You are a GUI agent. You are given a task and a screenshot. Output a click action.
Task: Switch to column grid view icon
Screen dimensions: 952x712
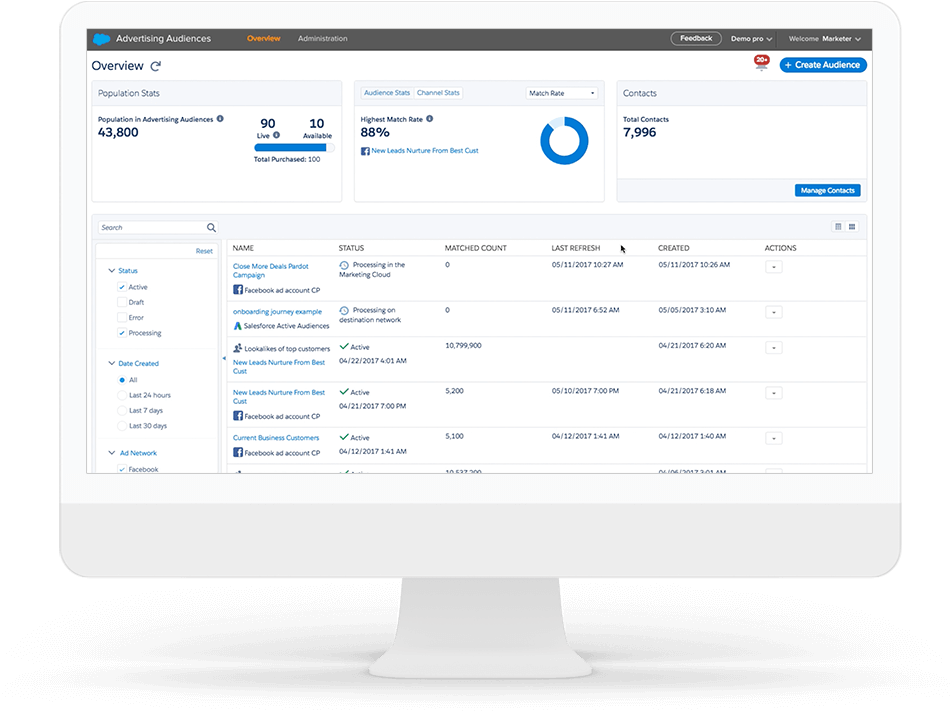pyautogui.click(x=838, y=227)
